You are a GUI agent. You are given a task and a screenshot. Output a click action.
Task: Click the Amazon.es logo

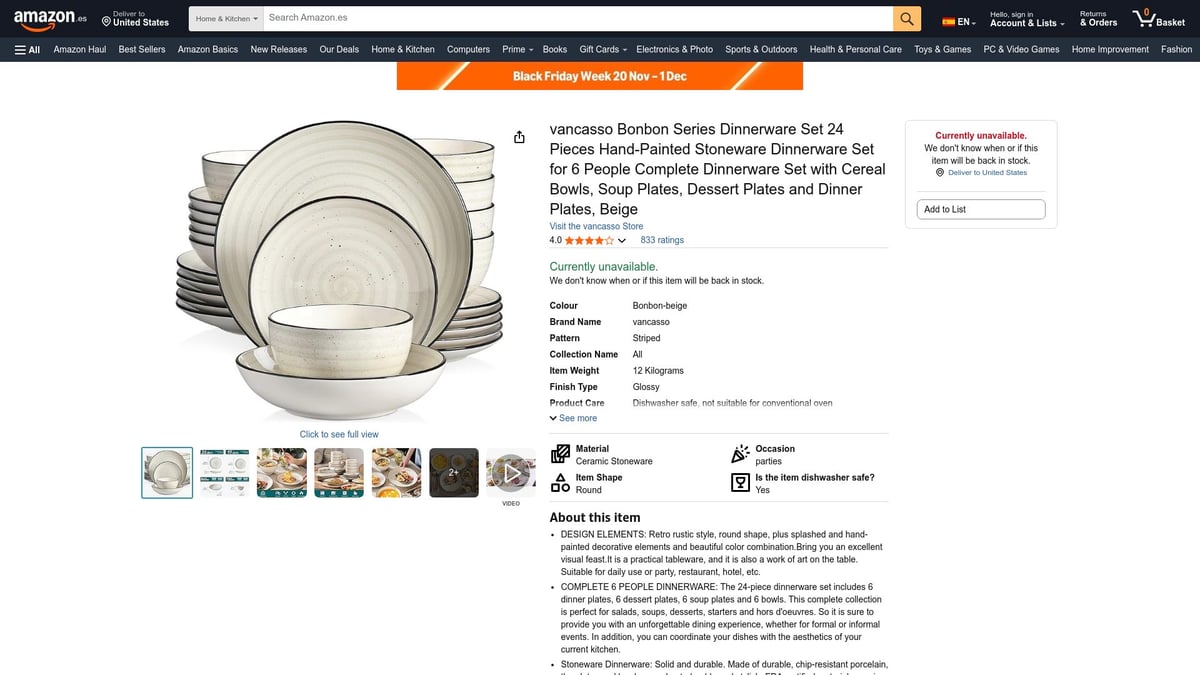[x=50, y=19]
